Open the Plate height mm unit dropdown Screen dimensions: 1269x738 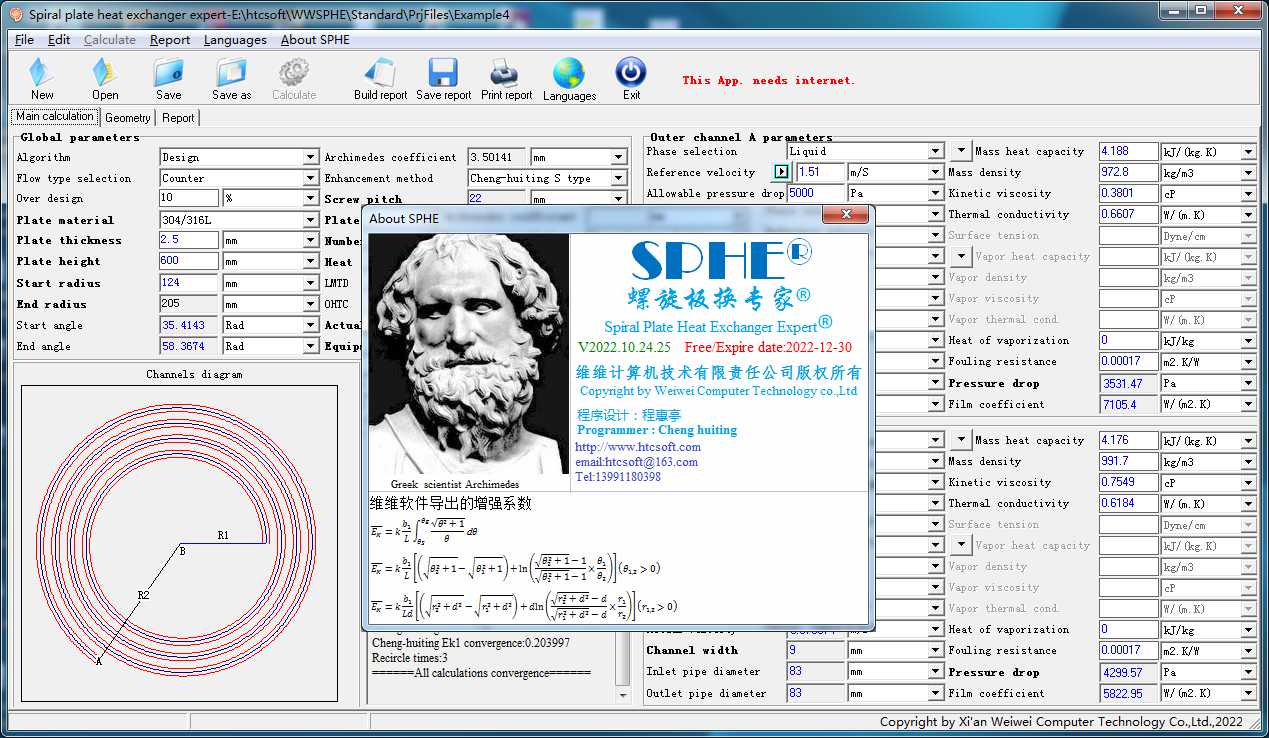pos(310,261)
